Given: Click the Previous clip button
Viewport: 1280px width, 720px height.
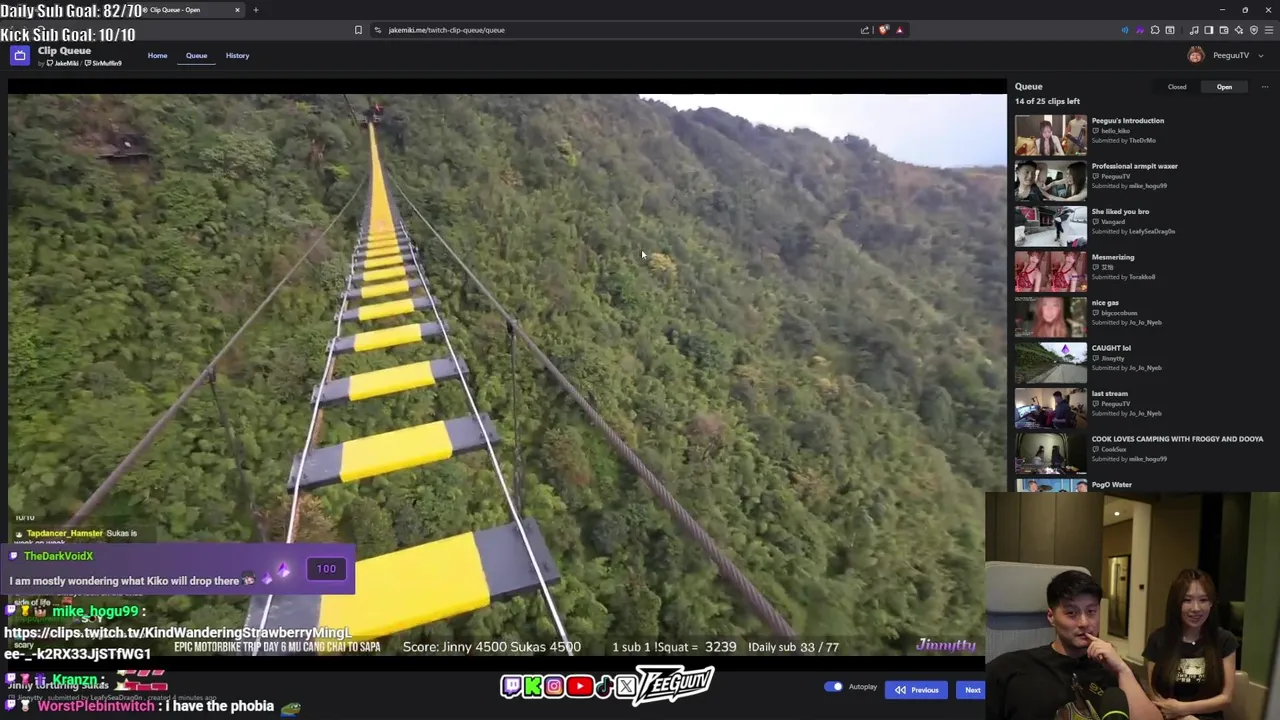Looking at the screenshot, I should 917,690.
